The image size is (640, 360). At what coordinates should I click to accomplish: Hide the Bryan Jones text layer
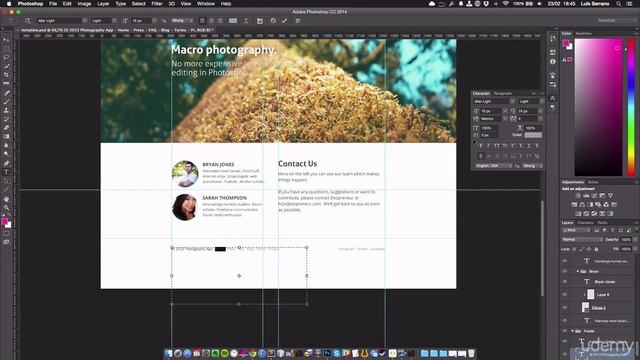[x=565, y=282]
